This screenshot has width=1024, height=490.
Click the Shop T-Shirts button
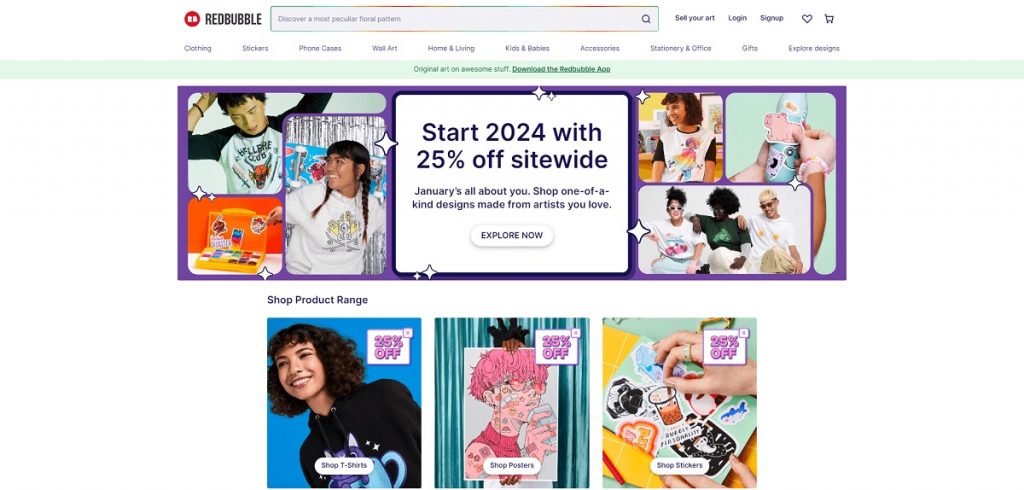pyautogui.click(x=344, y=465)
